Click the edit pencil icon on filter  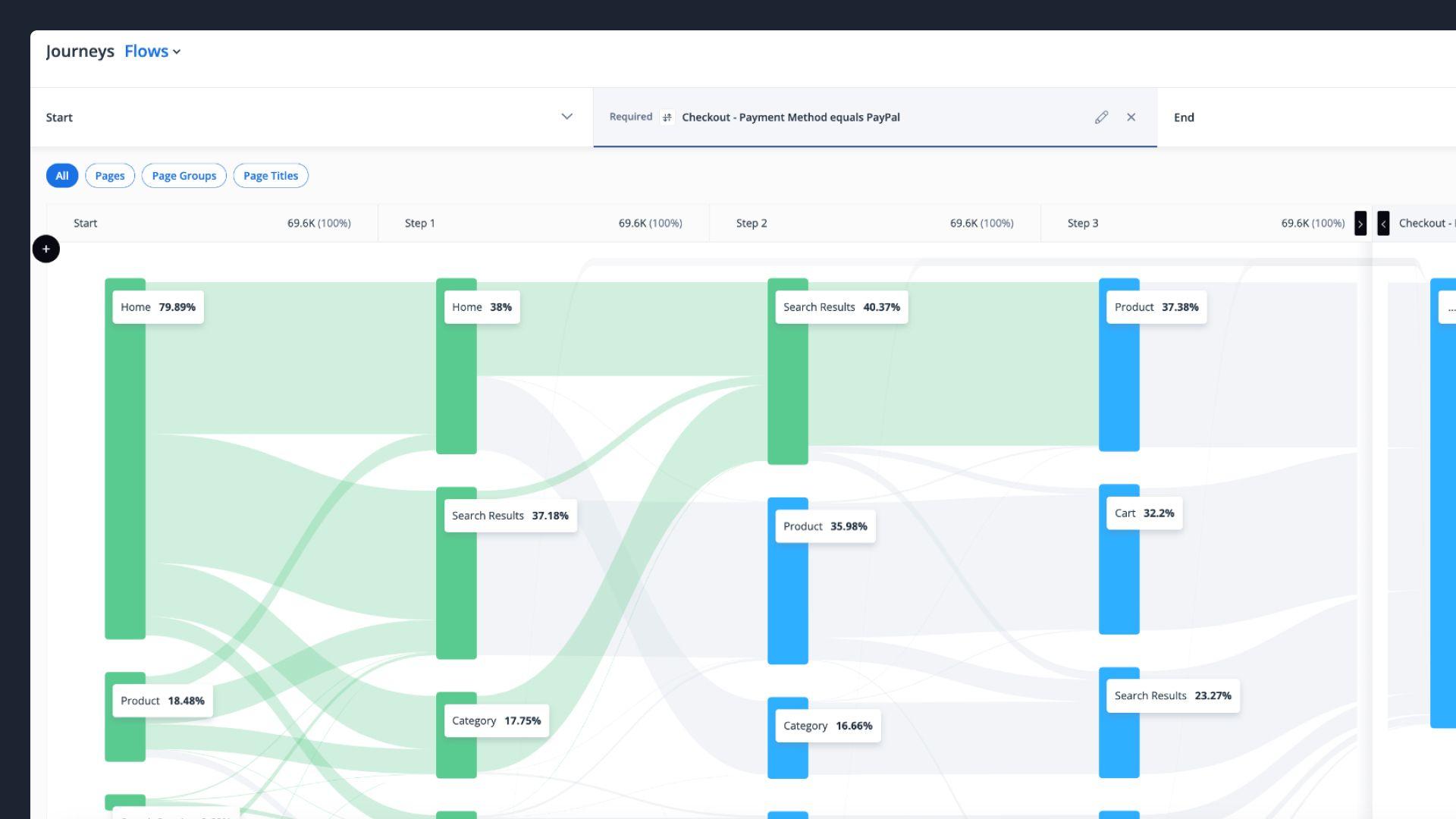coord(1102,117)
